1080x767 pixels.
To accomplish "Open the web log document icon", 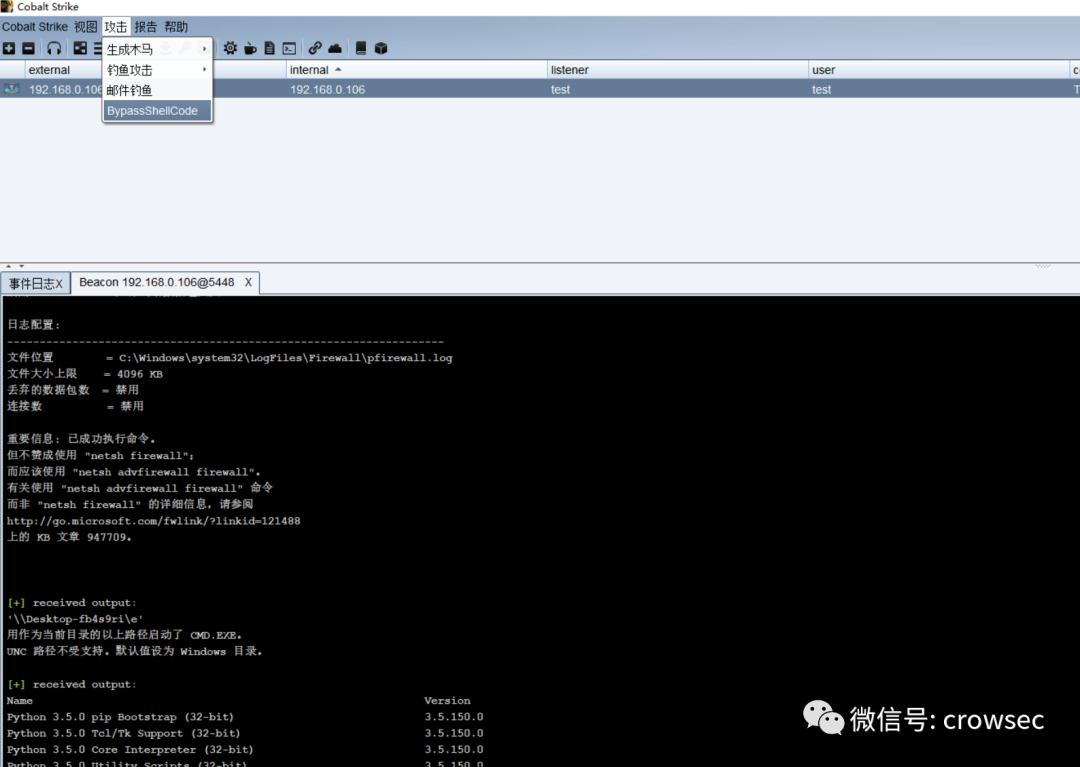I will 270,47.
